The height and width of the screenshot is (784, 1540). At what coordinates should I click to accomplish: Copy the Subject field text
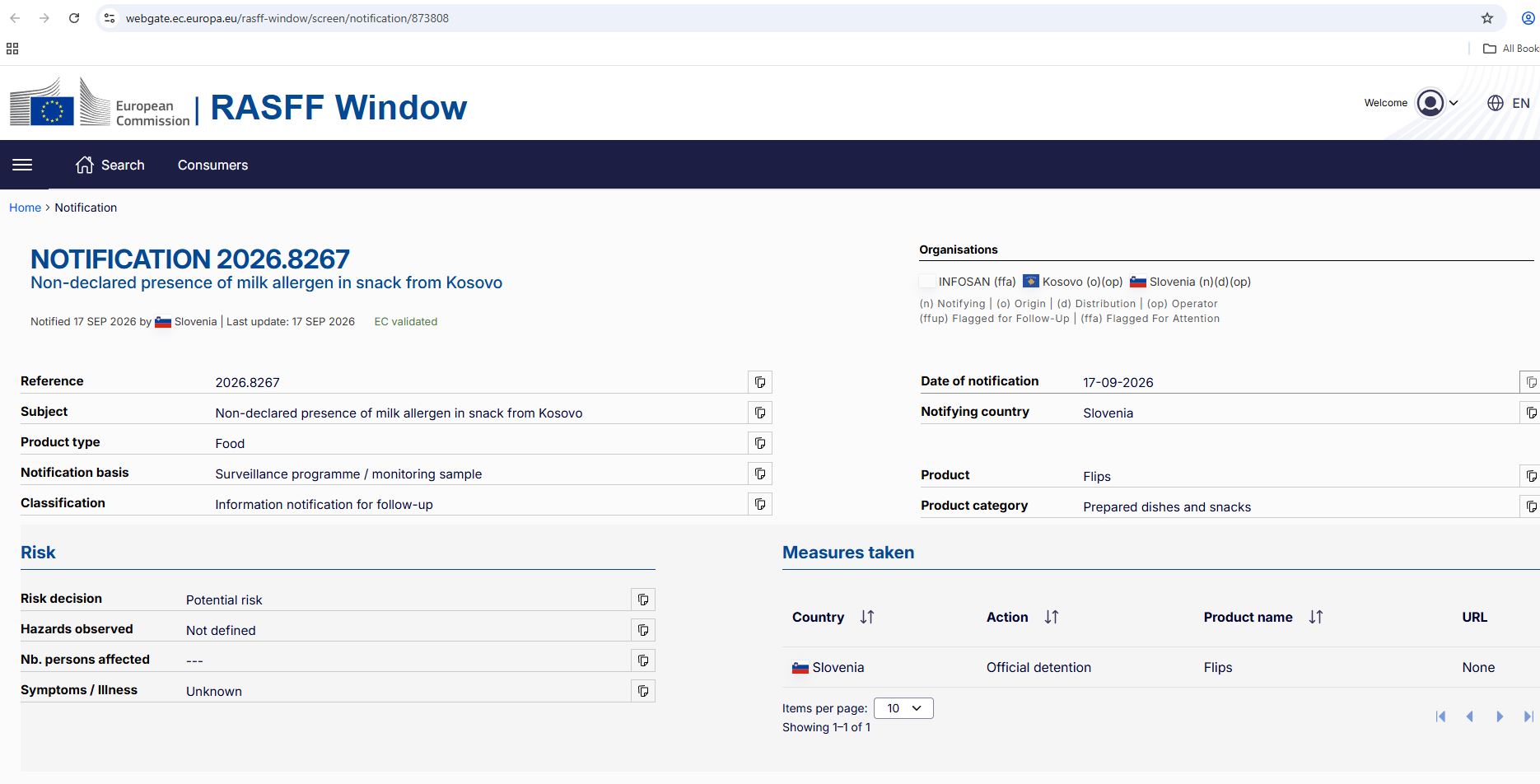tap(760, 413)
